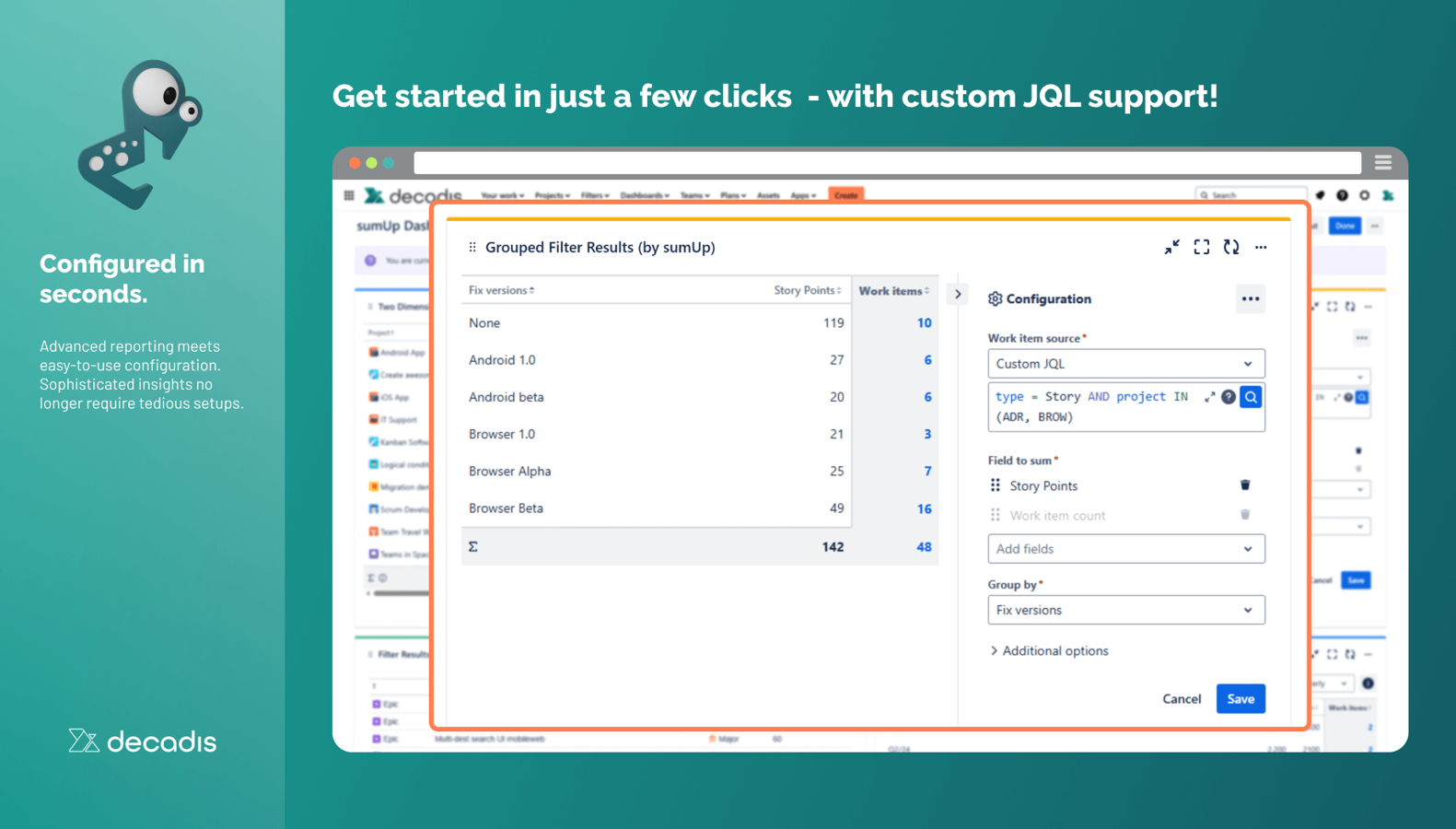Open the work items link in Android 1.0 row
This screenshot has width=1456, height=829.
pyautogui.click(x=927, y=360)
